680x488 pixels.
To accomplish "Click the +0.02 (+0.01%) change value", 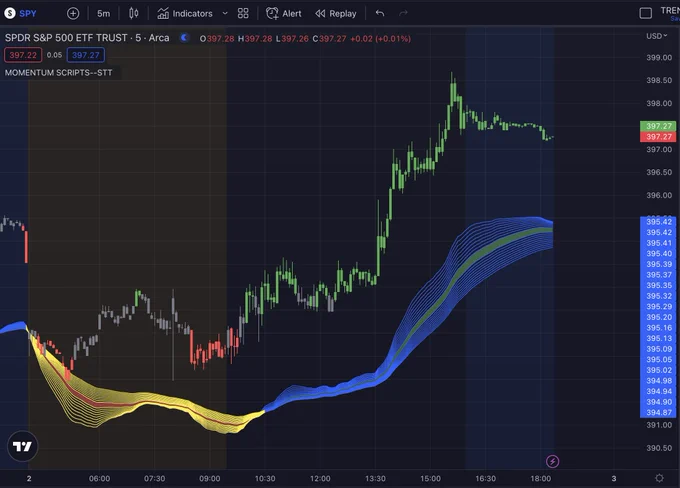I will [380, 39].
